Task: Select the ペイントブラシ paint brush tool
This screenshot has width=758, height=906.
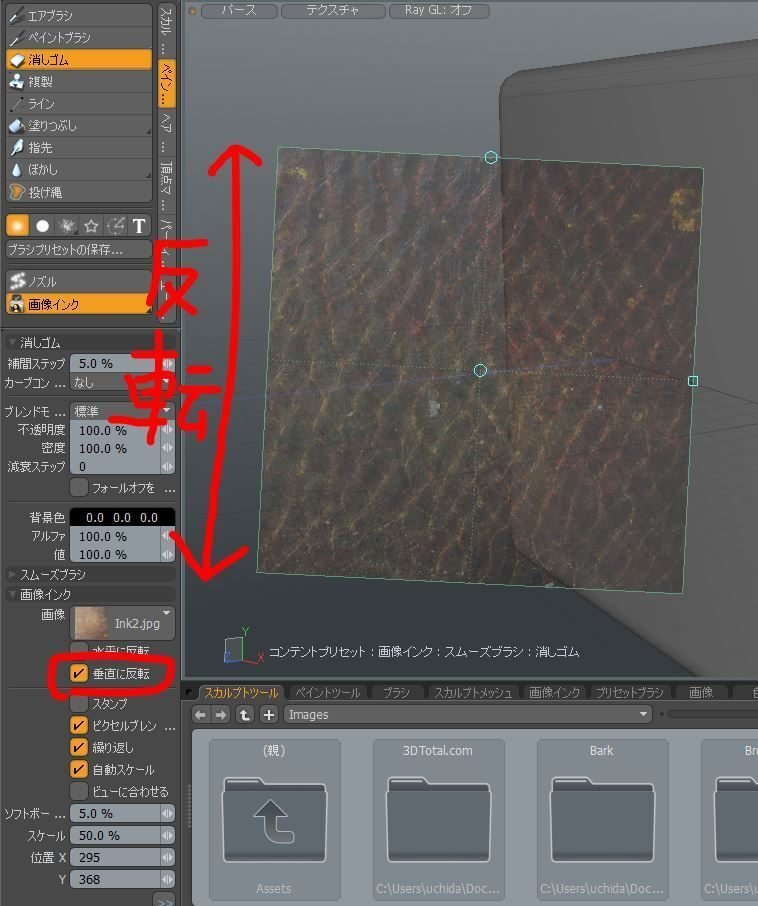Action: pyautogui.click(x=79, y=38)
